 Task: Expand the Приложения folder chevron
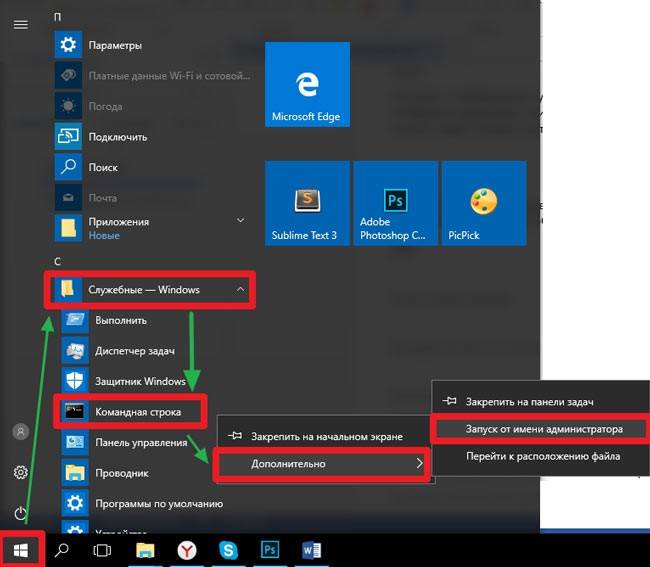click(240, 220)
